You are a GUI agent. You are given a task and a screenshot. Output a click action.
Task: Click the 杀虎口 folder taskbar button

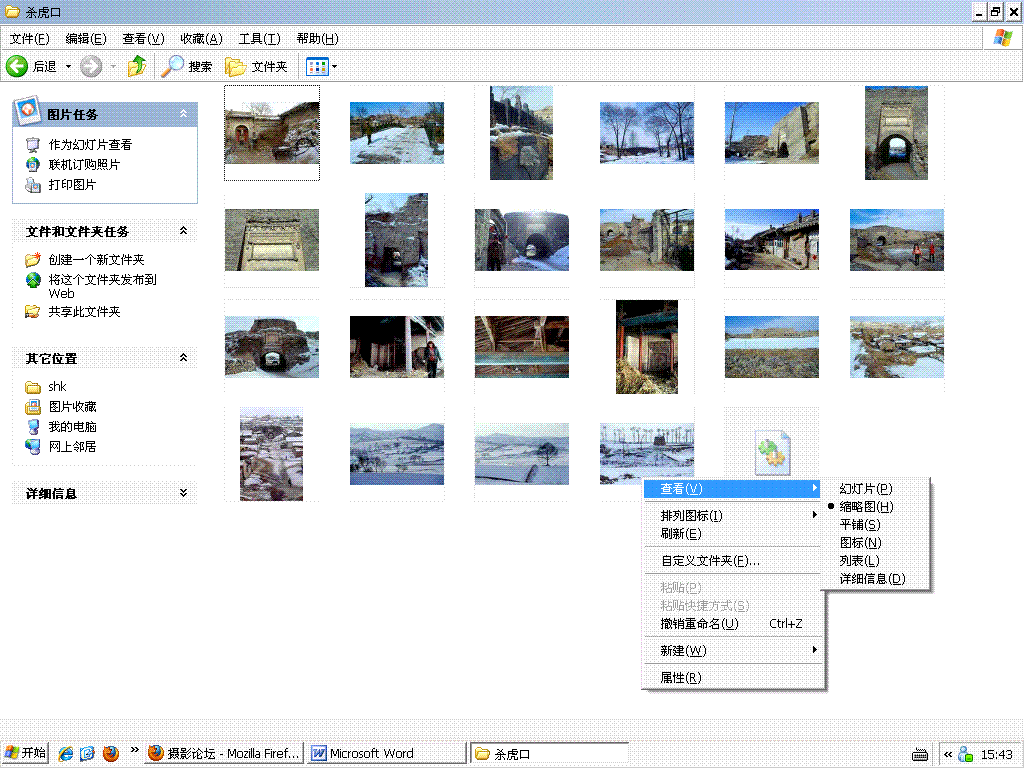(x=549, y=754)
